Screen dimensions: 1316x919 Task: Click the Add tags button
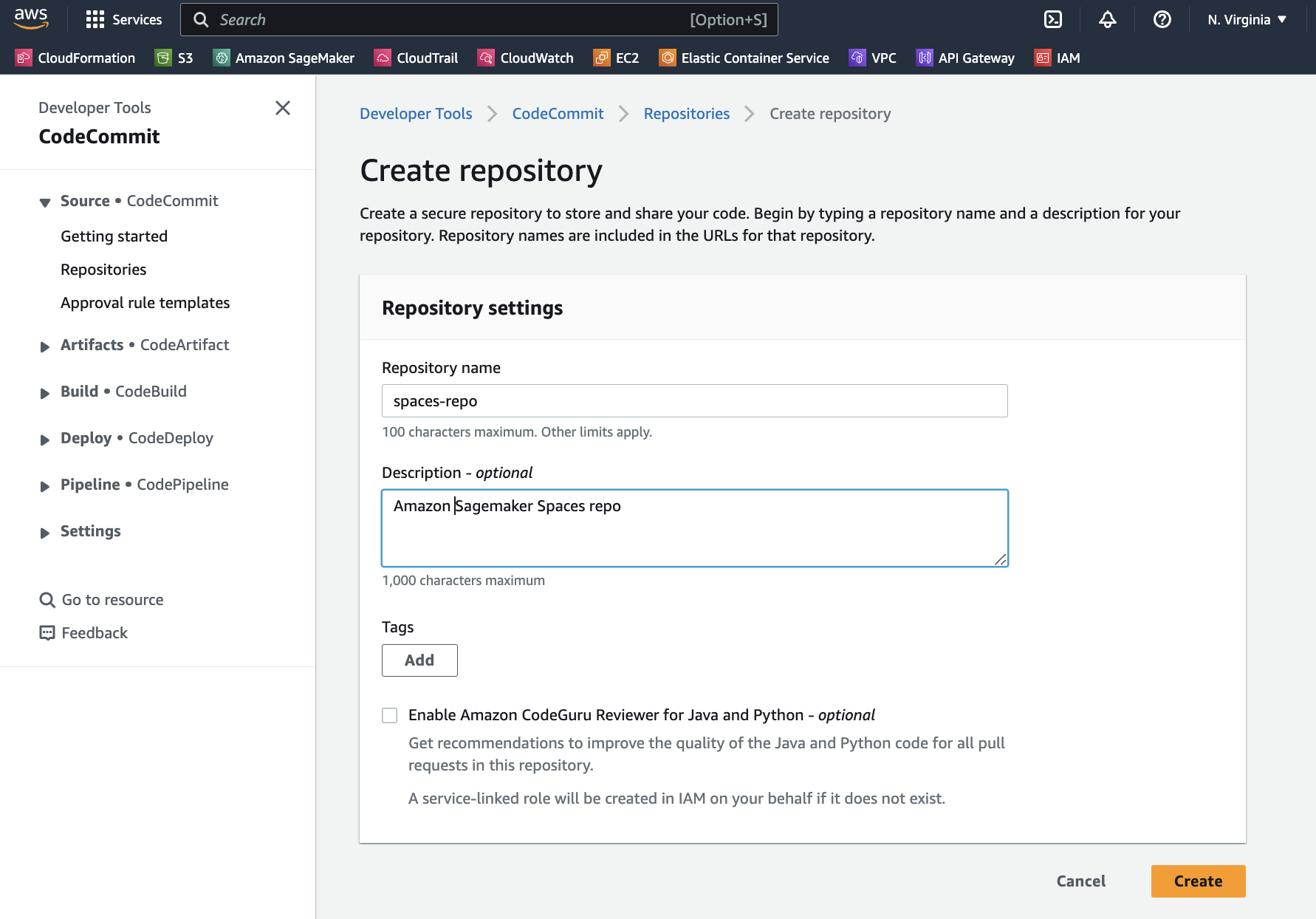coord(419,660)
